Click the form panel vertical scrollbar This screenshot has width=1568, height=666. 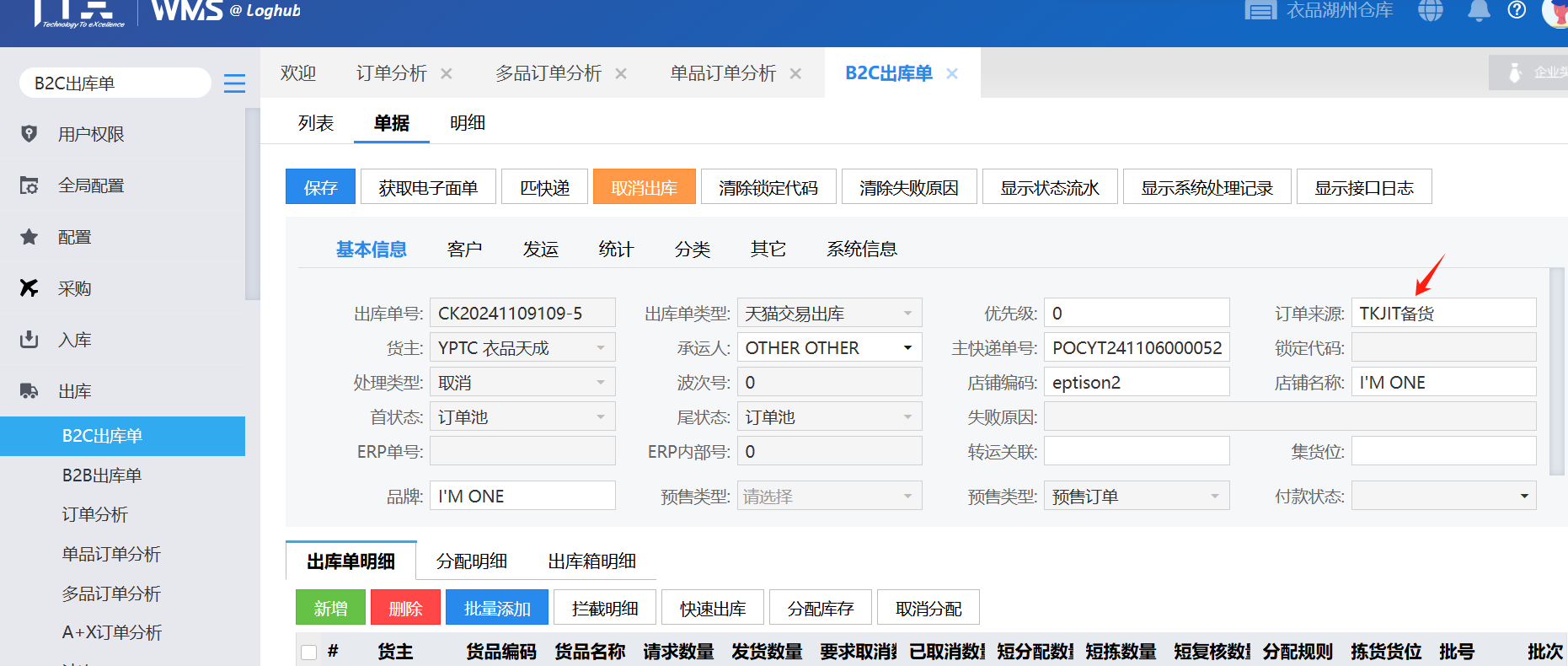(x=1556, y=371)
